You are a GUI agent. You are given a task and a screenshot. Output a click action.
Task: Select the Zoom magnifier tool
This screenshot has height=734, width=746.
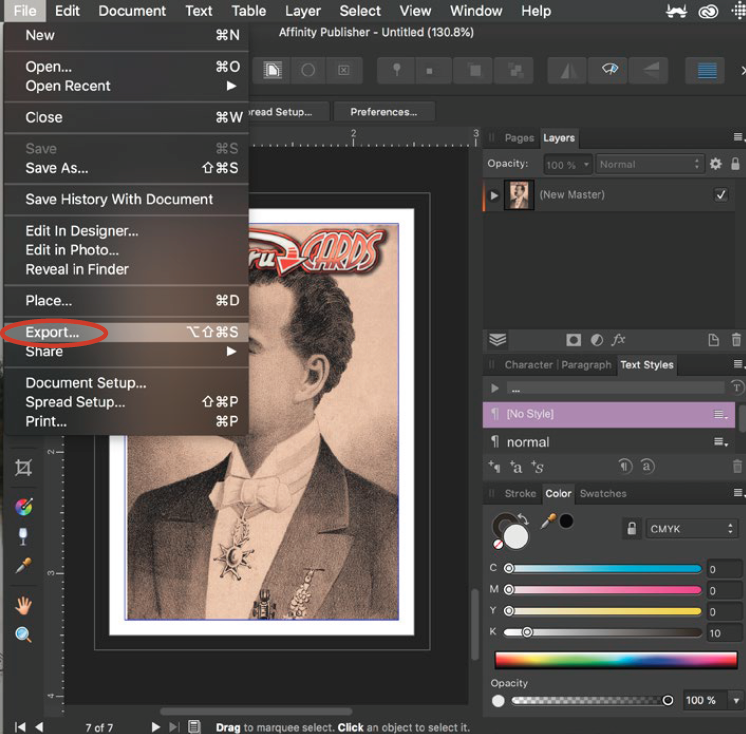[23, 635]
